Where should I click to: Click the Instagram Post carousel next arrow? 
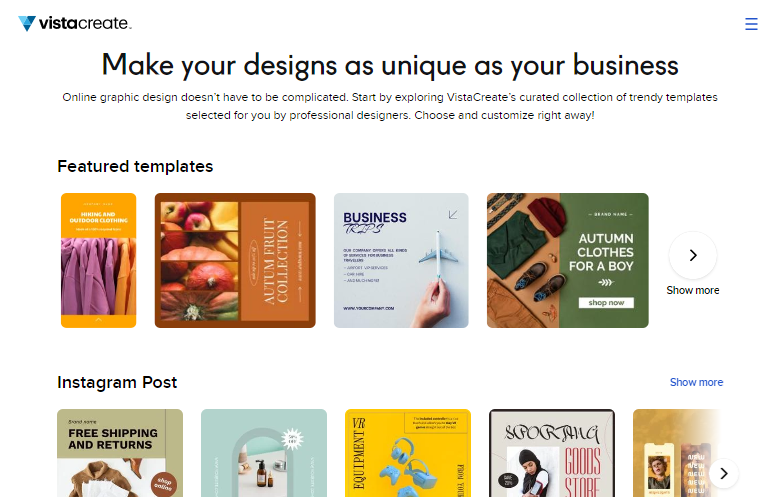tap(724, 473)
